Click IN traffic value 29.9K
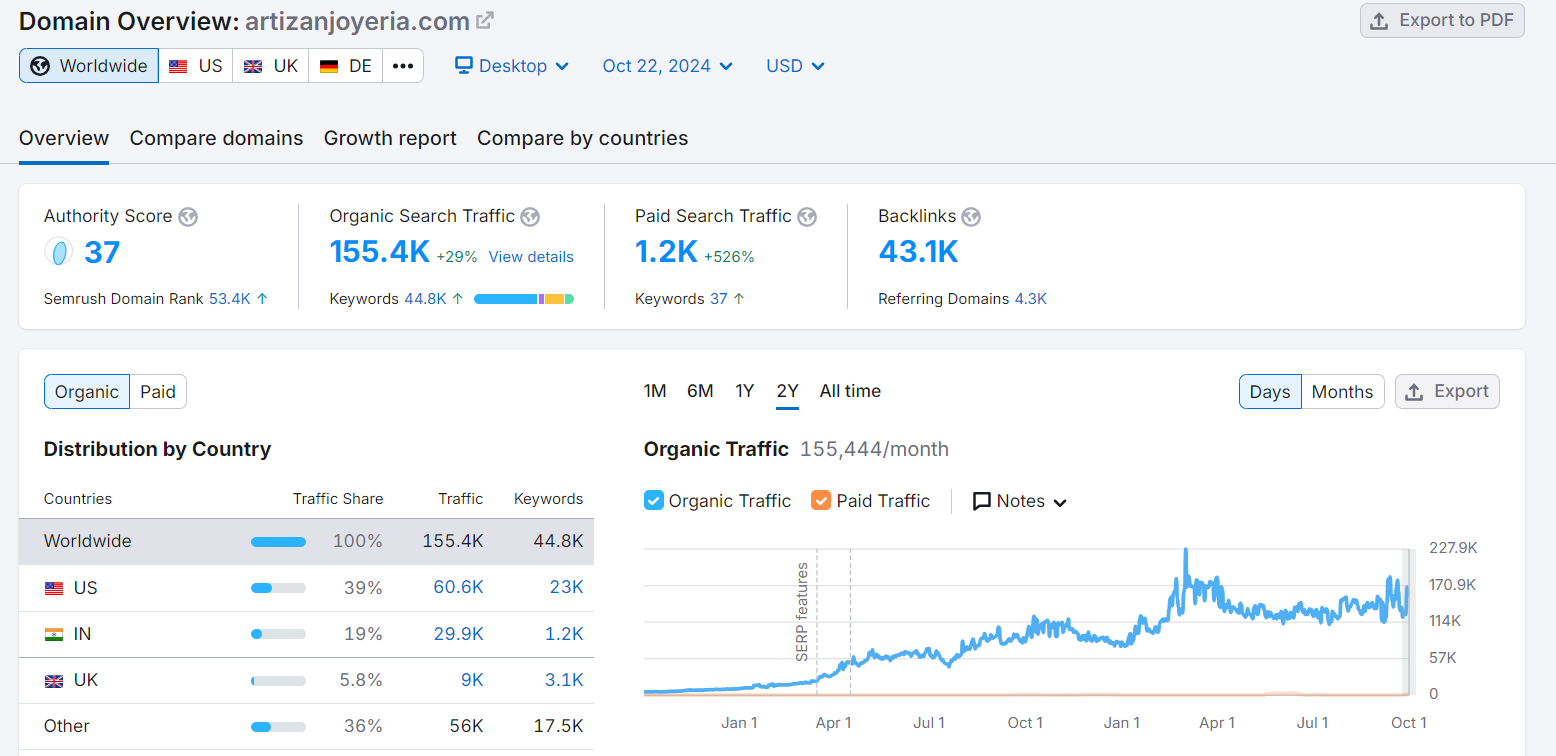Image resolution: width=1556 pixels, height=756 pixels. coord(458,634)
